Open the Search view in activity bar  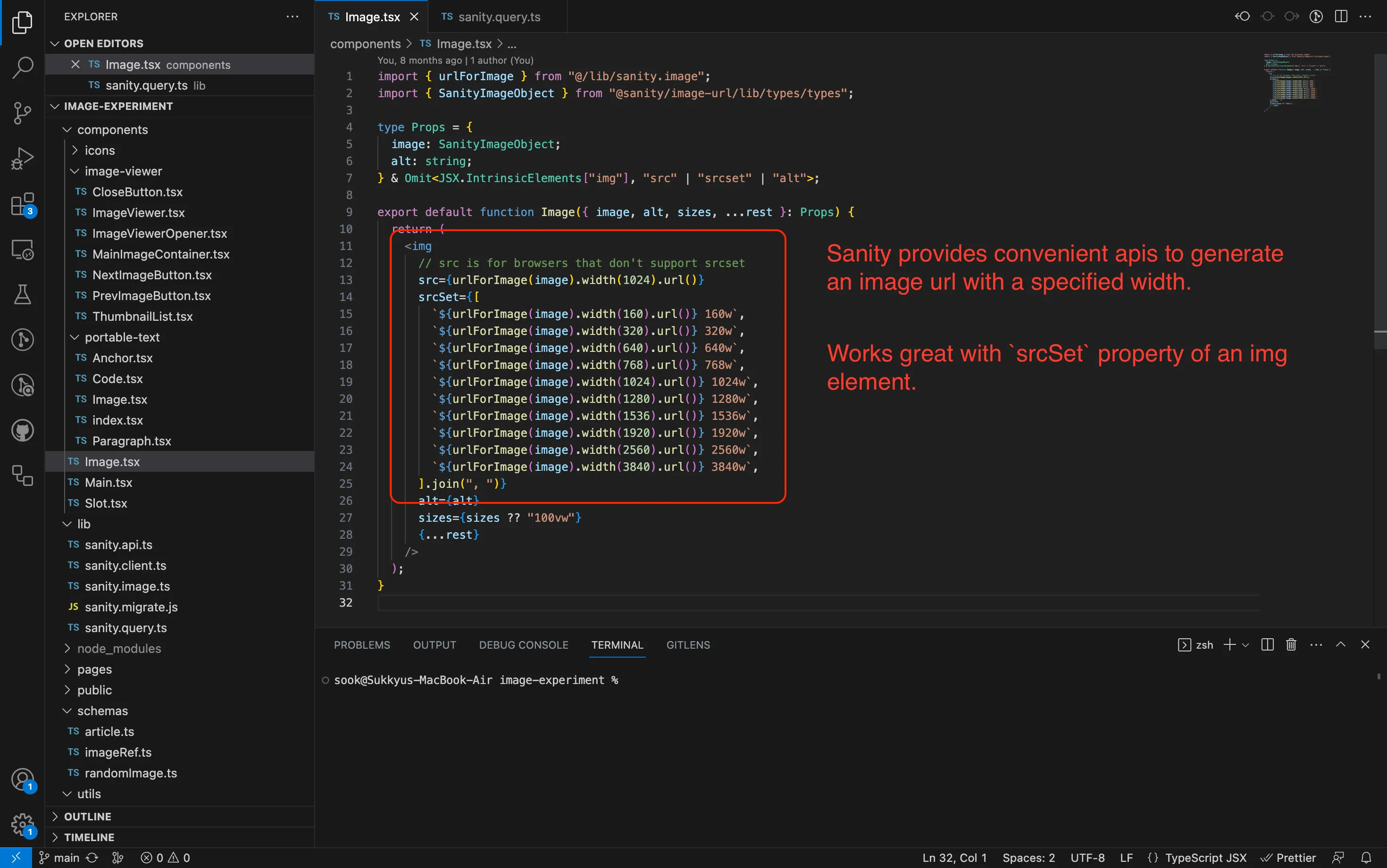coord(22,67)
